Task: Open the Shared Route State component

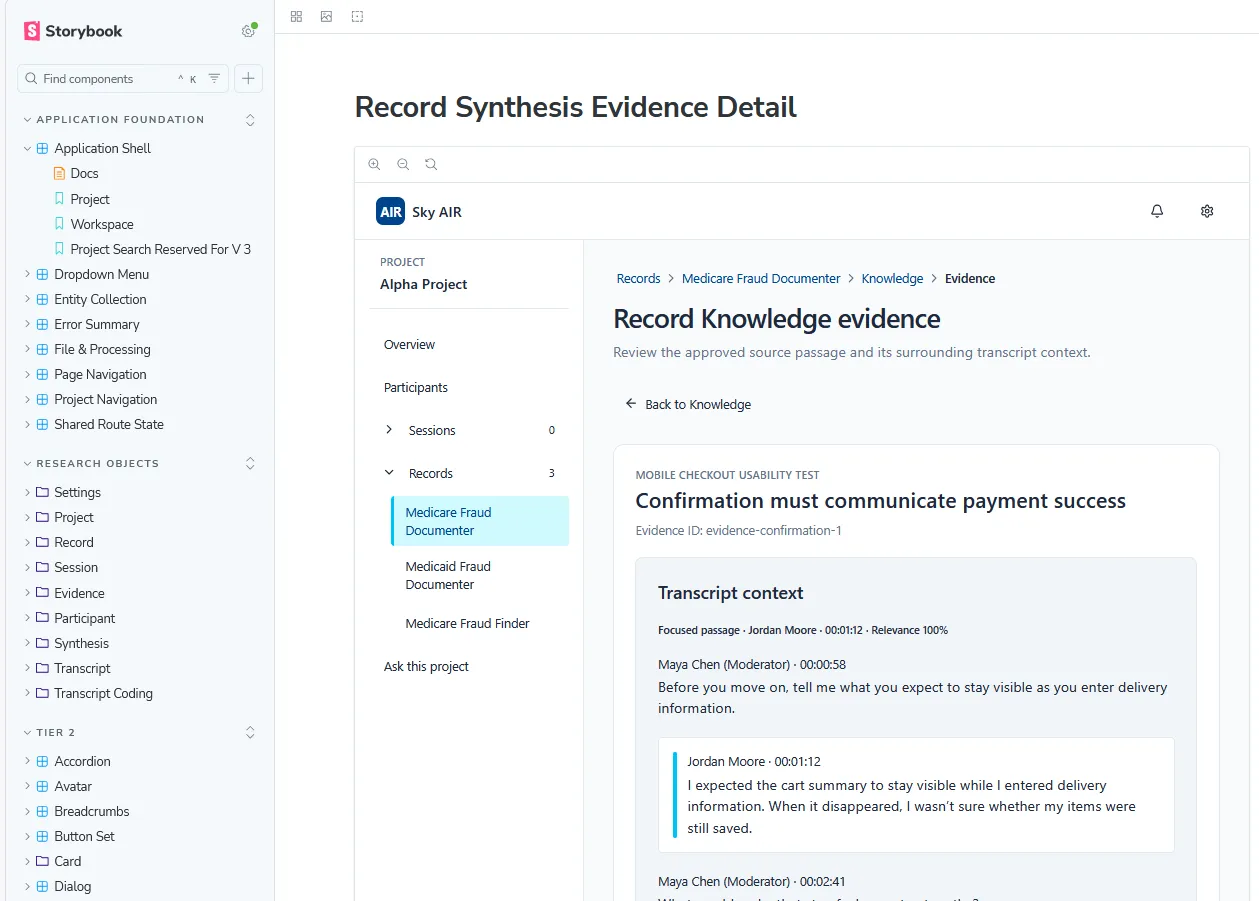Action: 108,424
